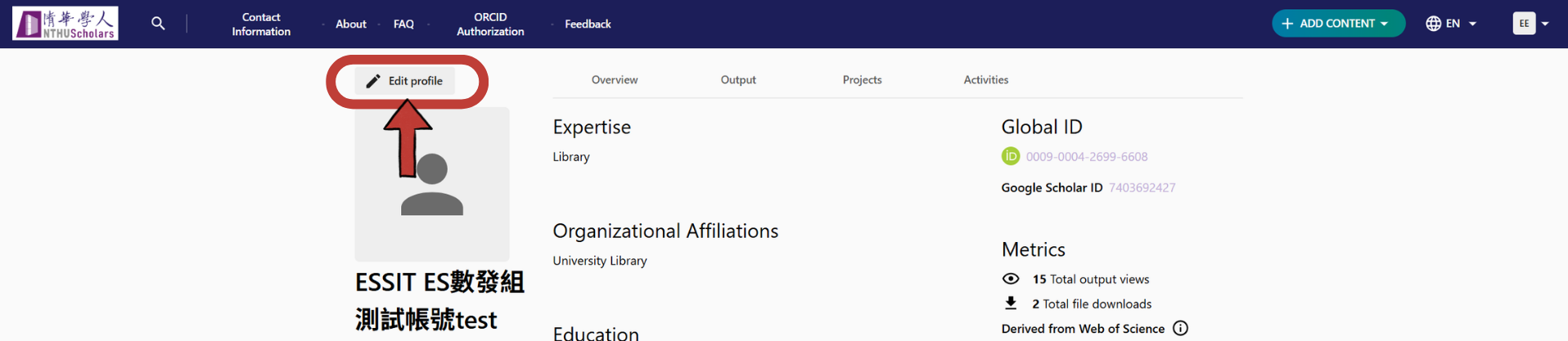Click the NTHU Scholars logo
1568x341 pixels.
[x=65, y=24]
